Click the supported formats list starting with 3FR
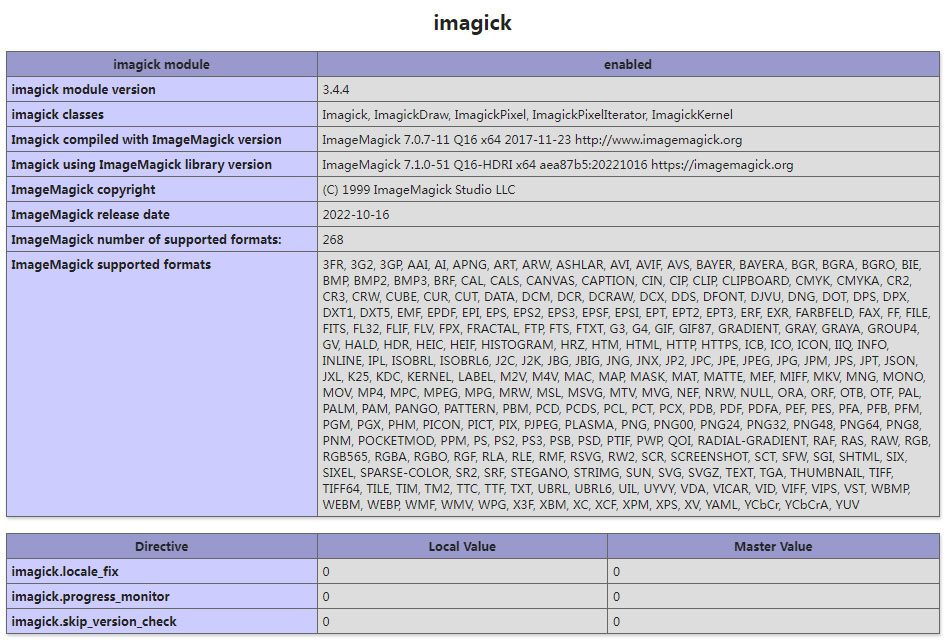 pos(626,384)
